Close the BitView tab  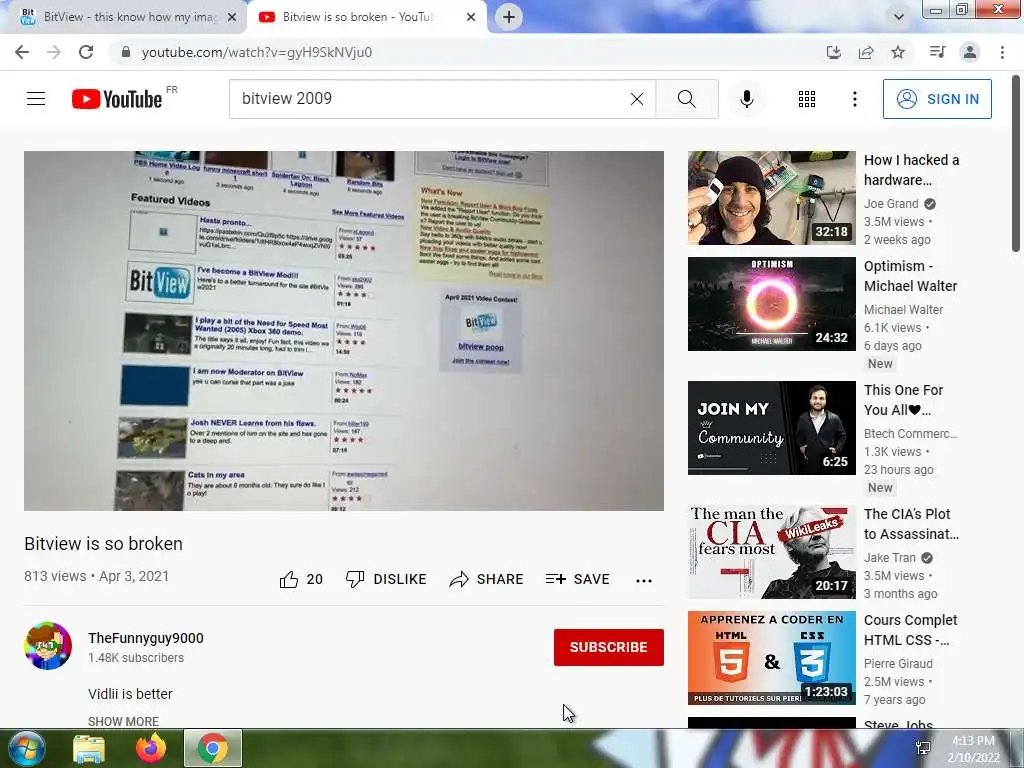tap(232, 17)
